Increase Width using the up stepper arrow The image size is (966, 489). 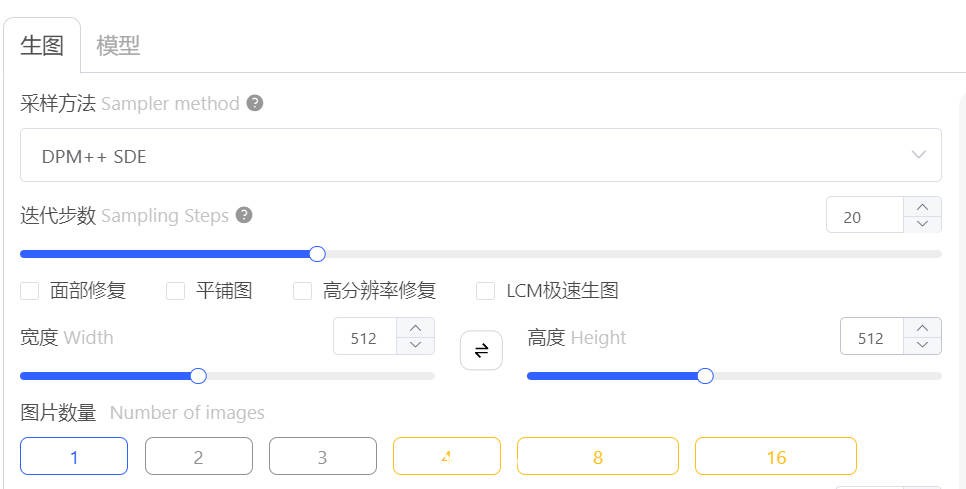point(415,328)
